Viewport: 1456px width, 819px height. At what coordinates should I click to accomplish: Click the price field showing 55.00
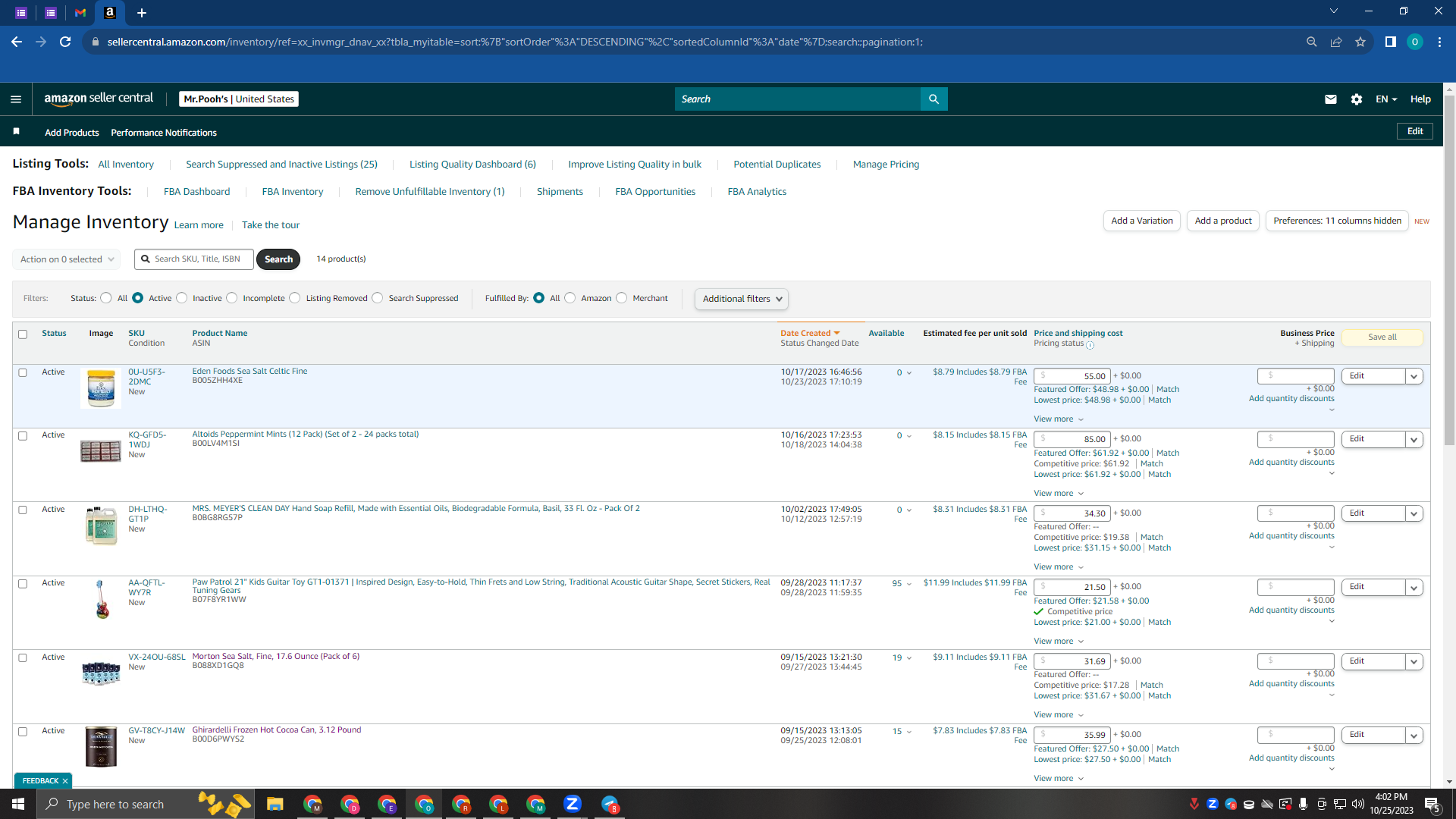pyautogui.click(x=1072, y=376)
